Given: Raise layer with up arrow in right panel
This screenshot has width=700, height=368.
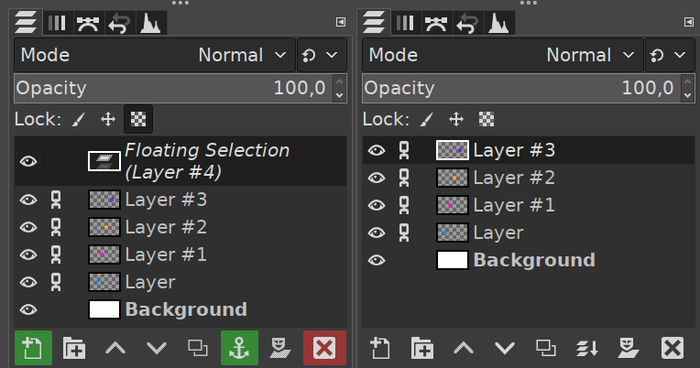Looking at the screenshot, I should 464,348.
